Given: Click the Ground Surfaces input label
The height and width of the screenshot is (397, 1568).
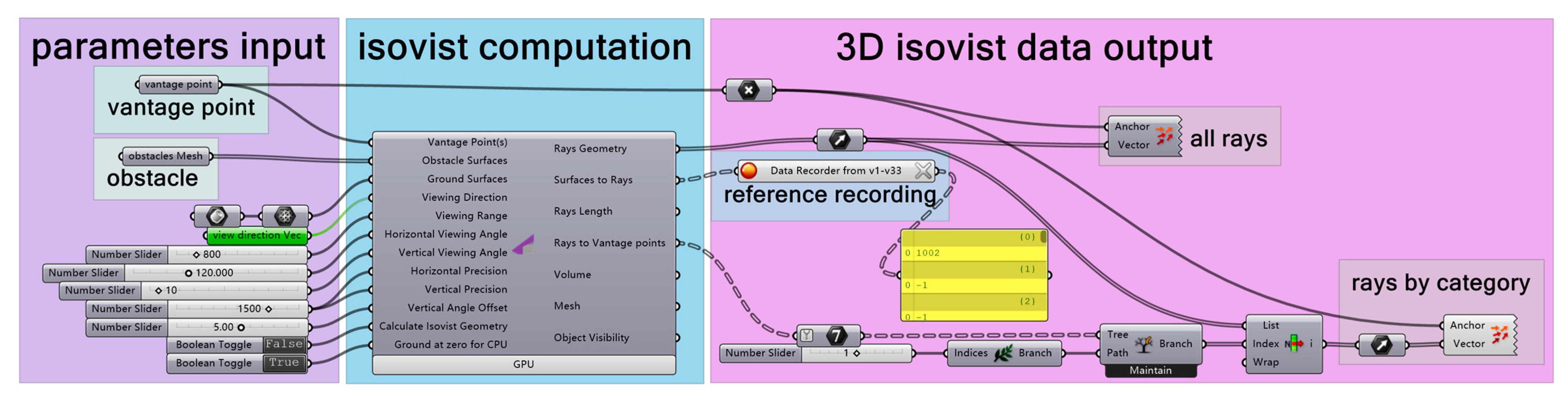Looking at the screenshot, I should tap(467, 179).
